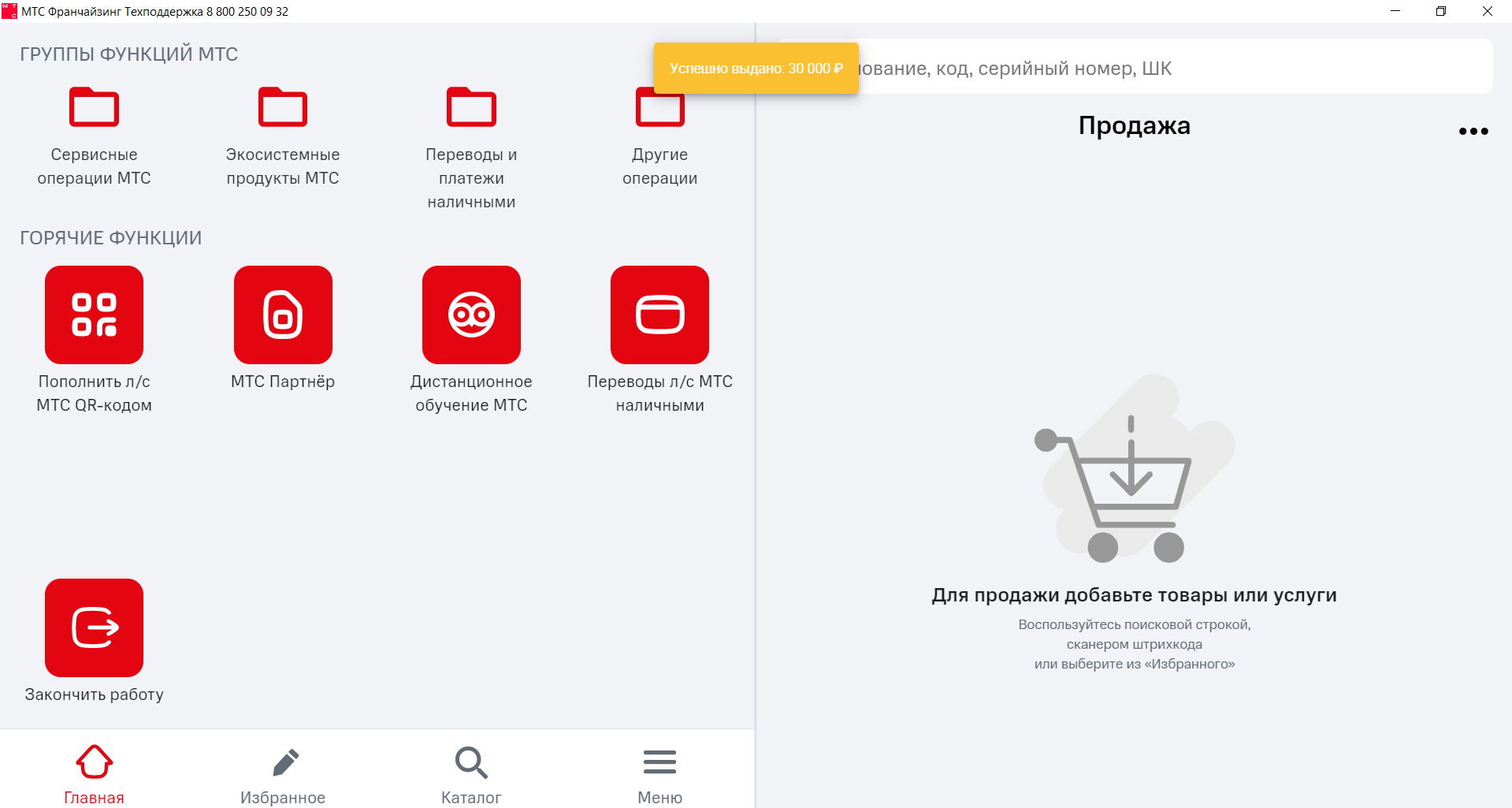
Task: Open Меню hamburger tab
Action: (x=659, y=774)
